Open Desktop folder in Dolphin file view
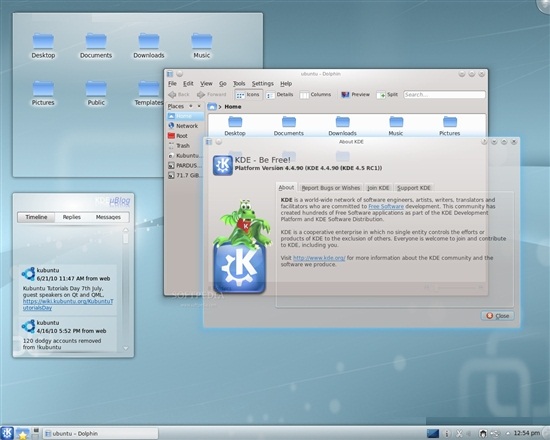The image size is (550, 440). point(235,126)
